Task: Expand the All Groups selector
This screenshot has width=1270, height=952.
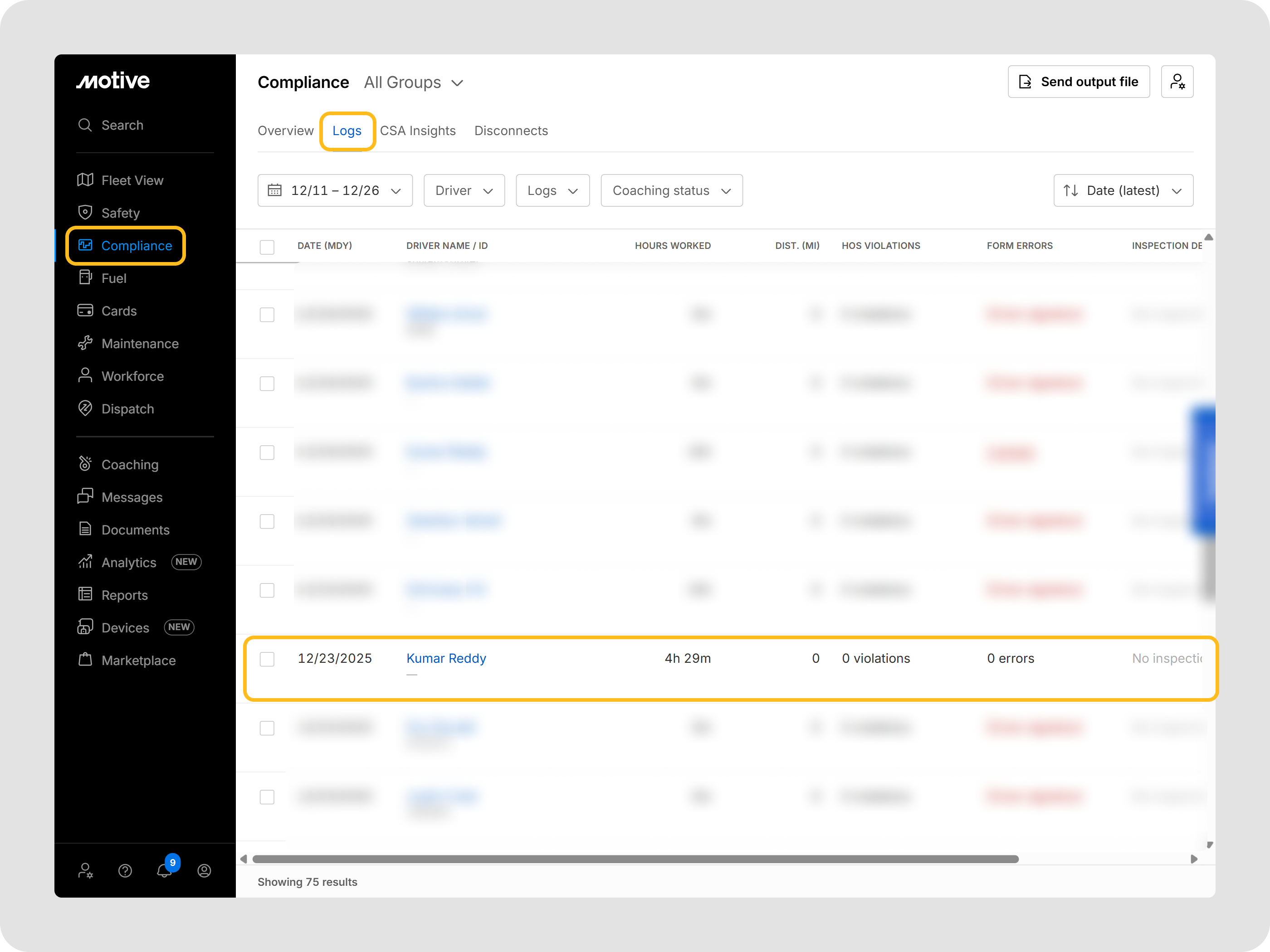Action: pyautogui.click(x=413, y=83)
